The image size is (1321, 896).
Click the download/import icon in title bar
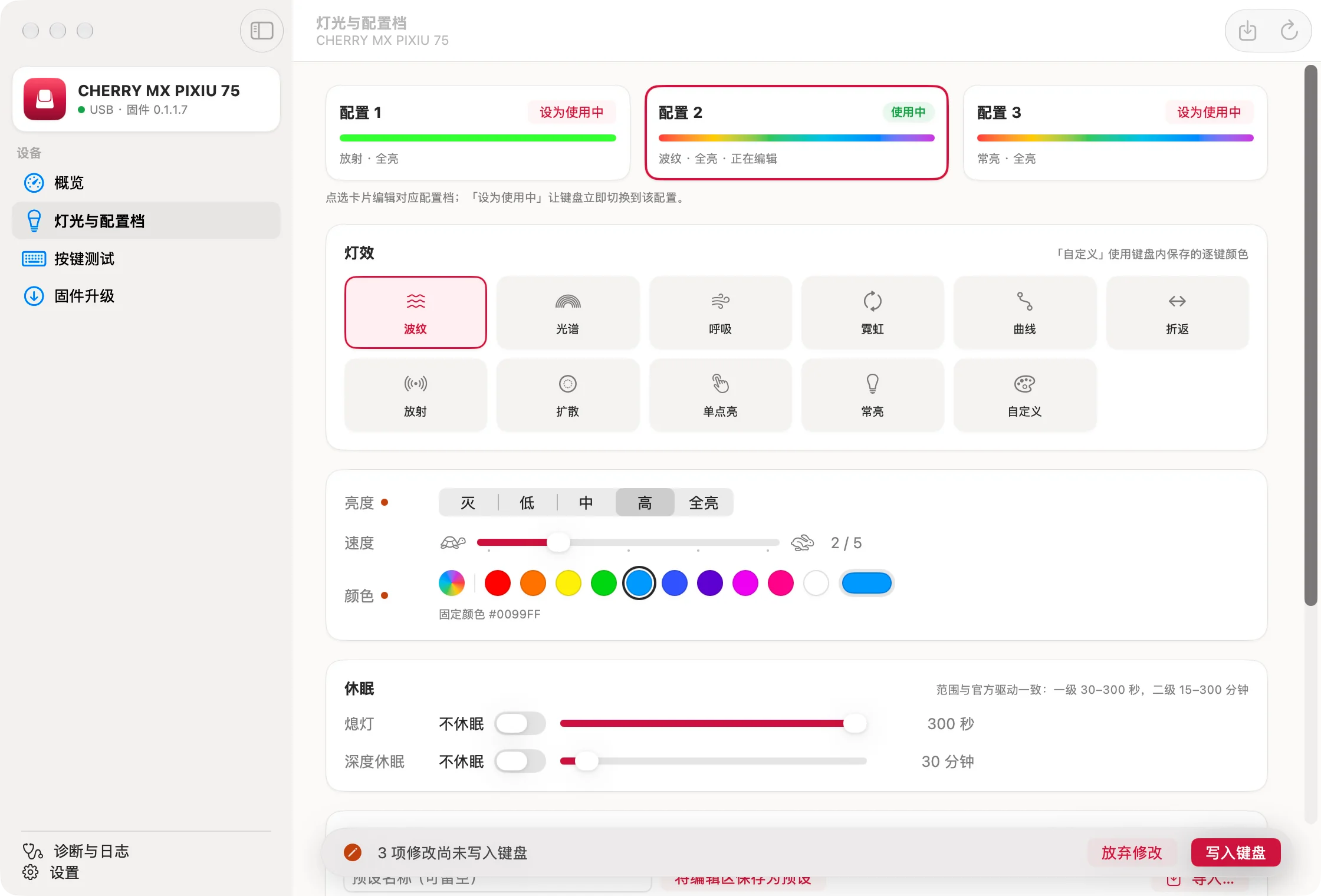[x=1247, y=31]
